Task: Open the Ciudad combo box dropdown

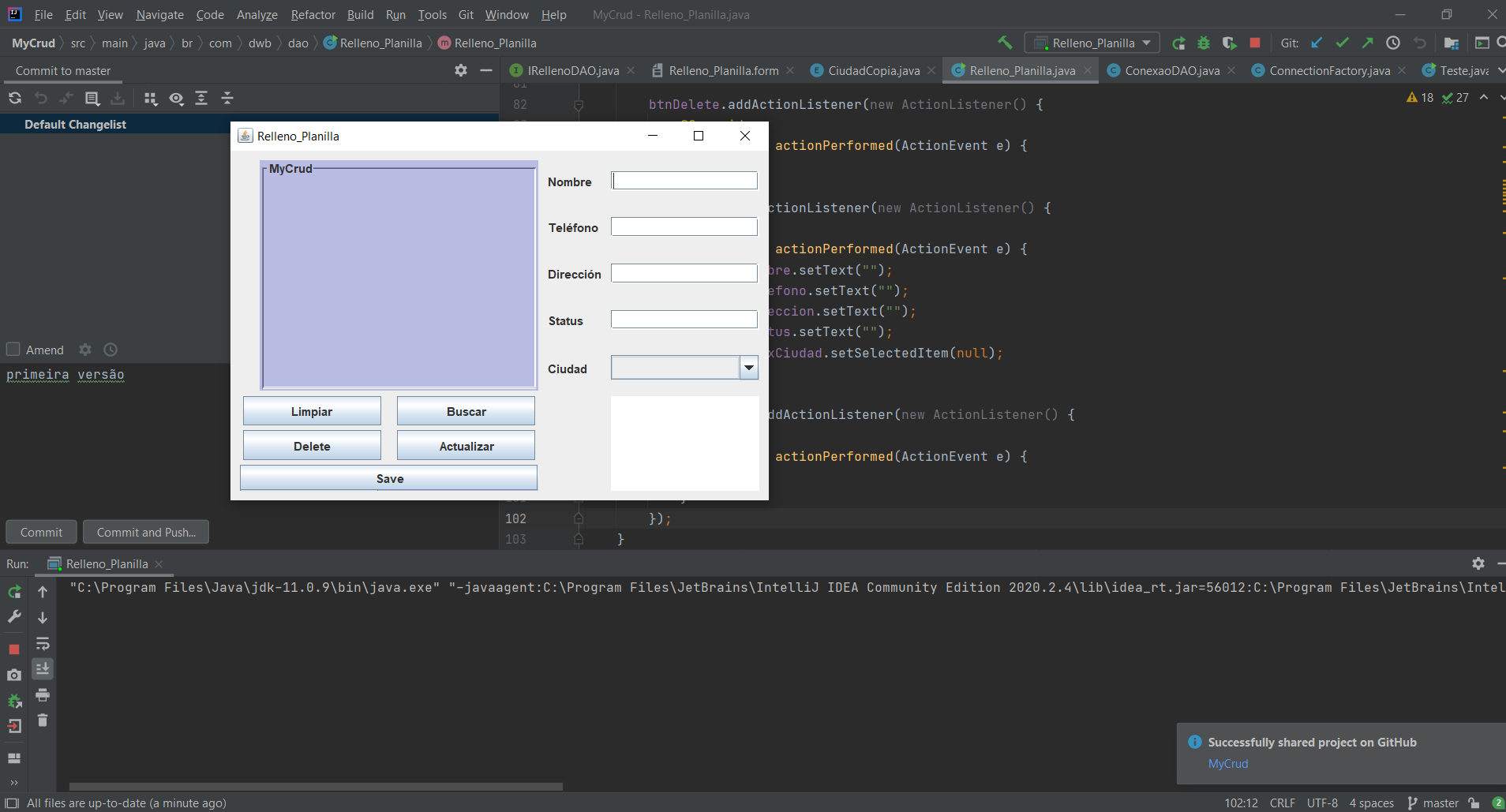Action: [x=747, y=367]
